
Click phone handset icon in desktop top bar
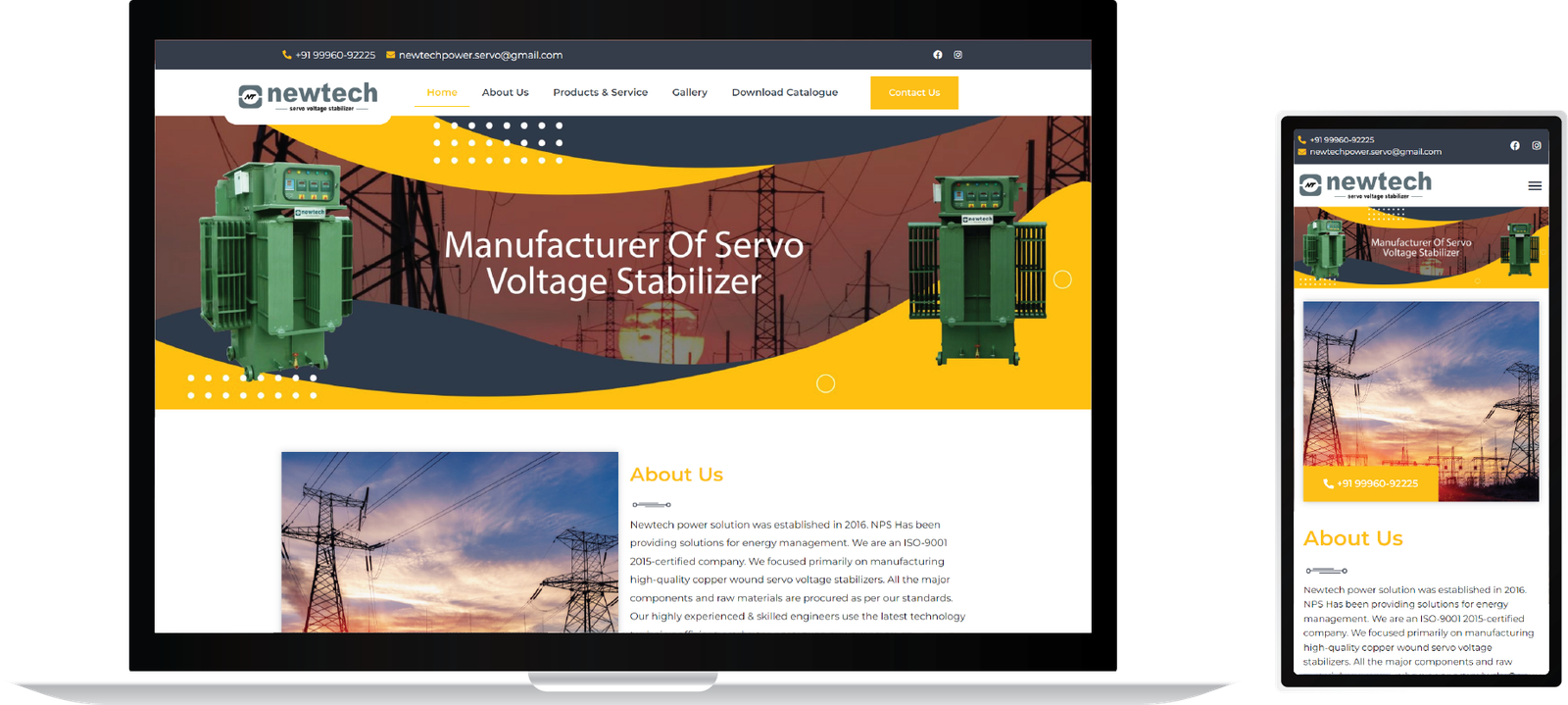tap(286, 55)
